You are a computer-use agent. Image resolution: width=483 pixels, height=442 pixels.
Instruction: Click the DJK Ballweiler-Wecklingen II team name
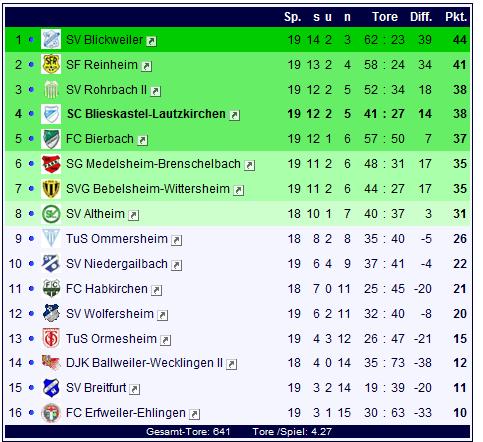(x=144, y=363)
